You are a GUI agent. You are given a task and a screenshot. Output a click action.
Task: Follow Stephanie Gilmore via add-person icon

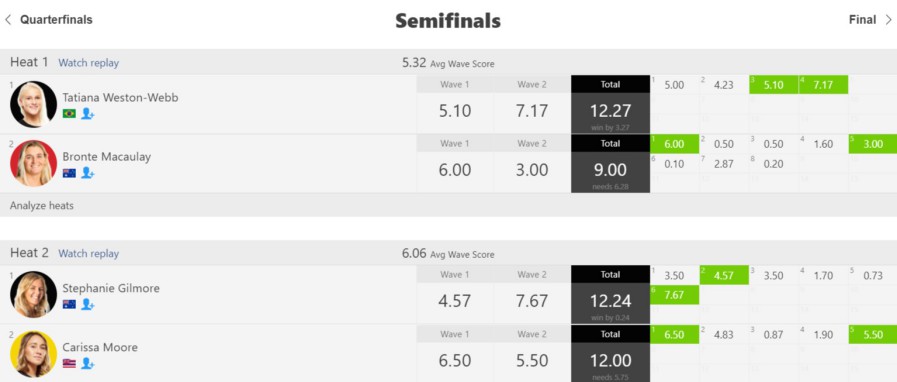[x=88, y=304]
